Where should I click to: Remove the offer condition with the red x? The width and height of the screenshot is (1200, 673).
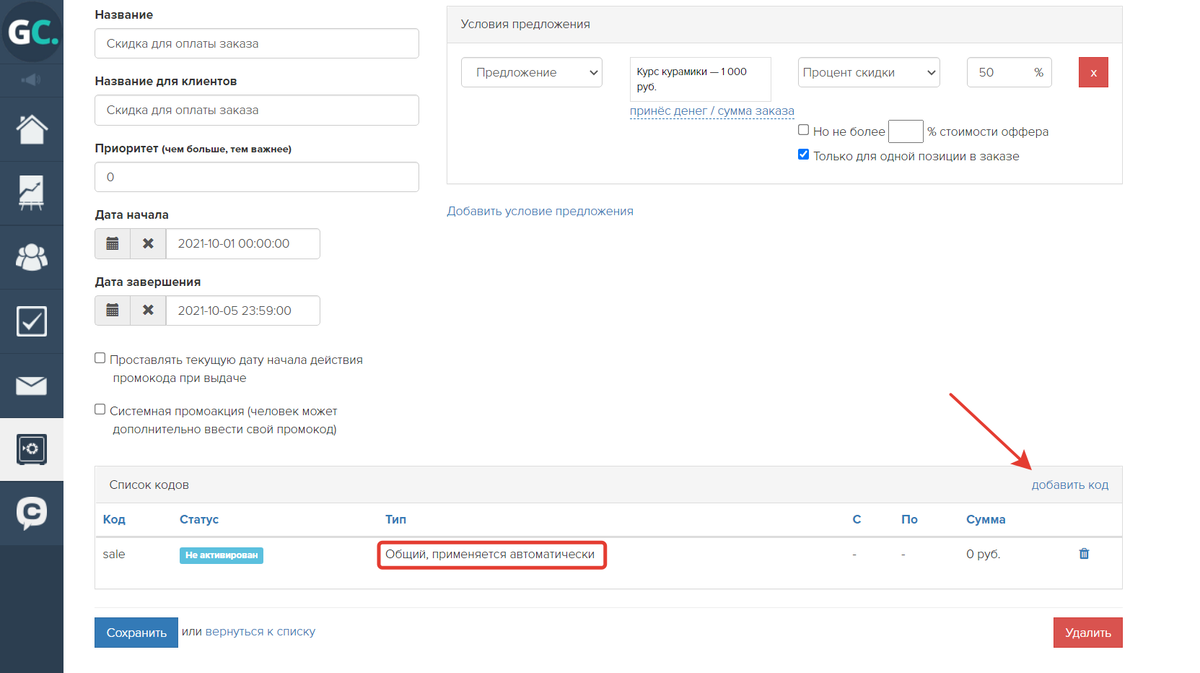(1093, 73)
